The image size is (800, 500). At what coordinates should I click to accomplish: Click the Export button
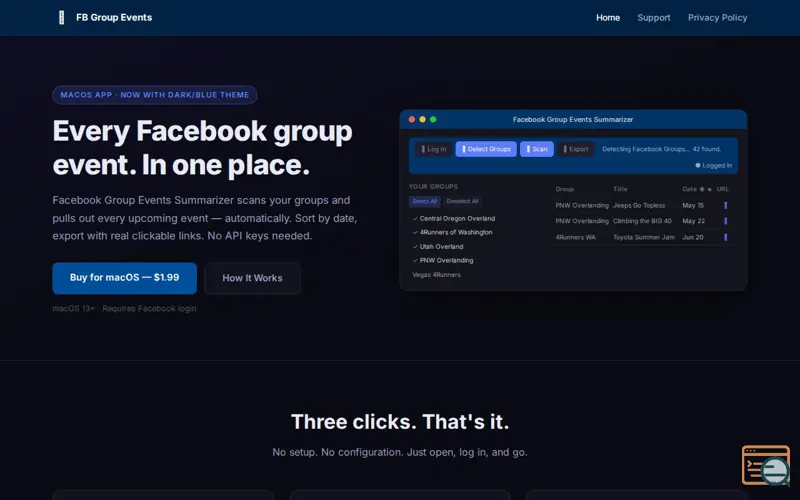576,149
